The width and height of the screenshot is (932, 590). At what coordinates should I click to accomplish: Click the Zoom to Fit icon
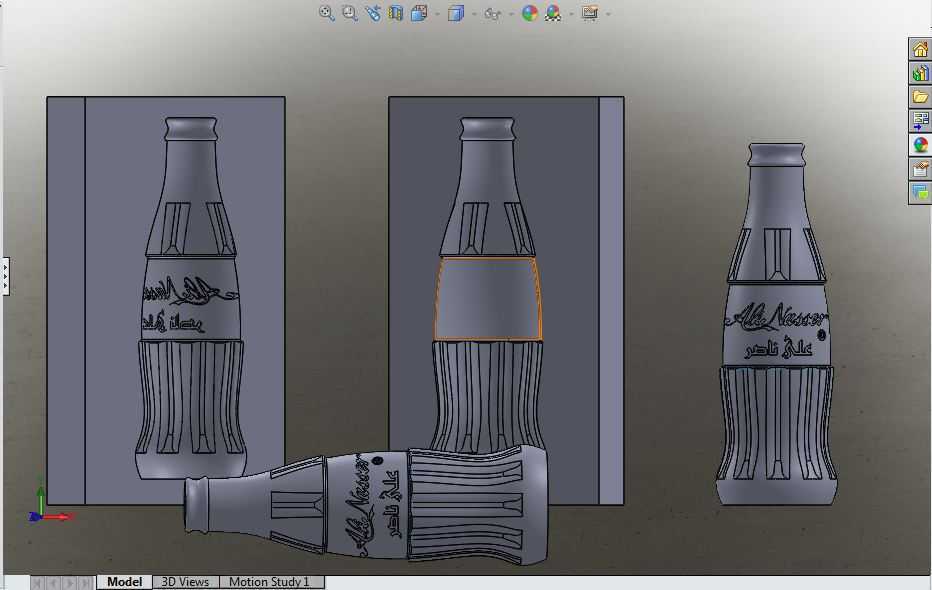tap(326, 12)
